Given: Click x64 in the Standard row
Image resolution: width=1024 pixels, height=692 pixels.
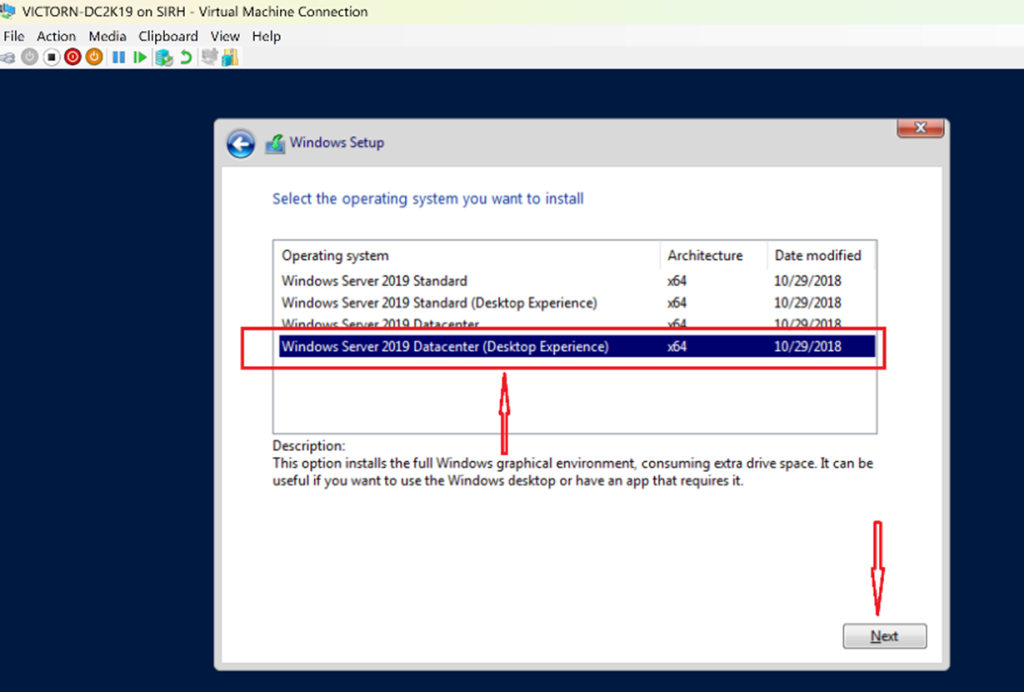Looking at the screenshot, I should [x=677, y=281].
